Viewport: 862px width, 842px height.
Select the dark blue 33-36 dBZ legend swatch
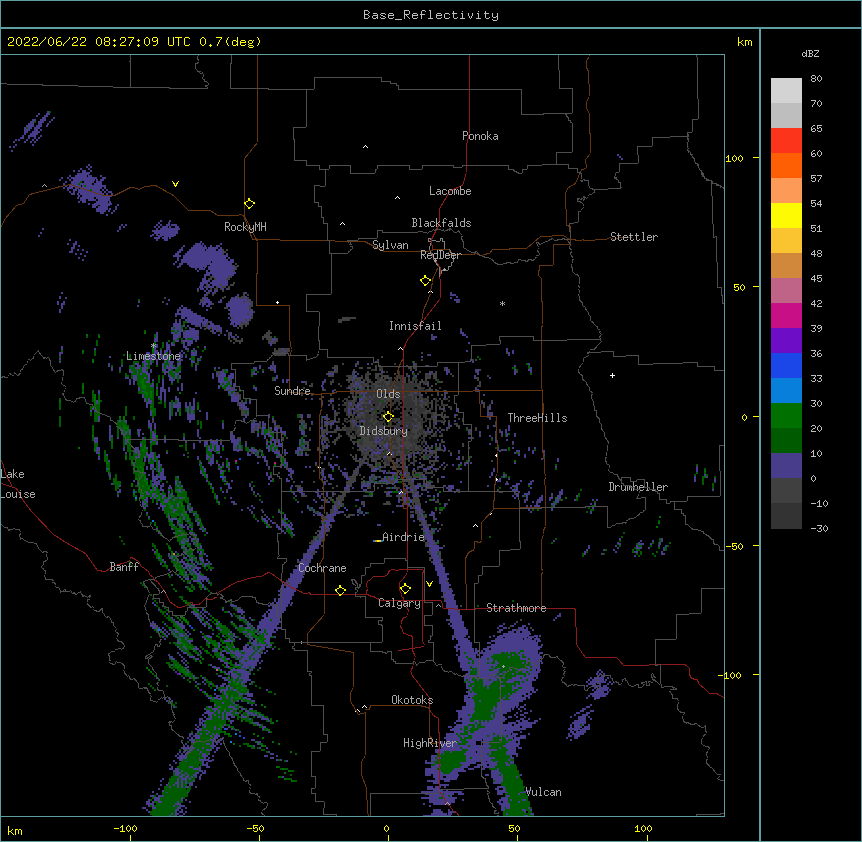point(786,365)
